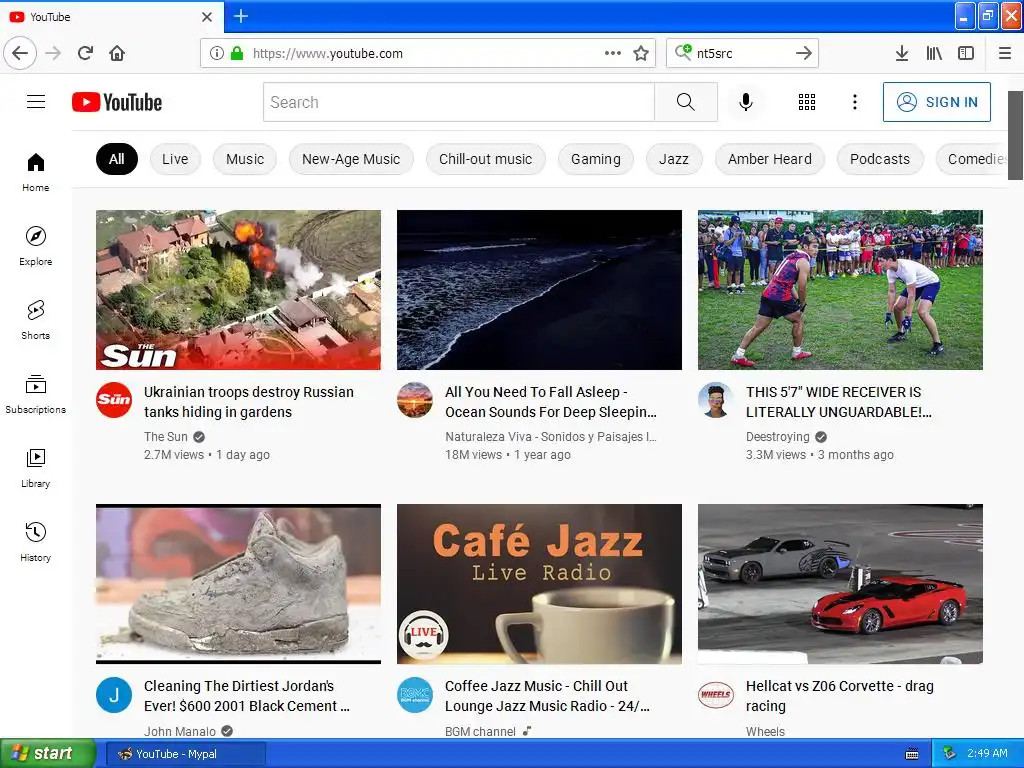Click the YouTube search input field

pos(459,102)
